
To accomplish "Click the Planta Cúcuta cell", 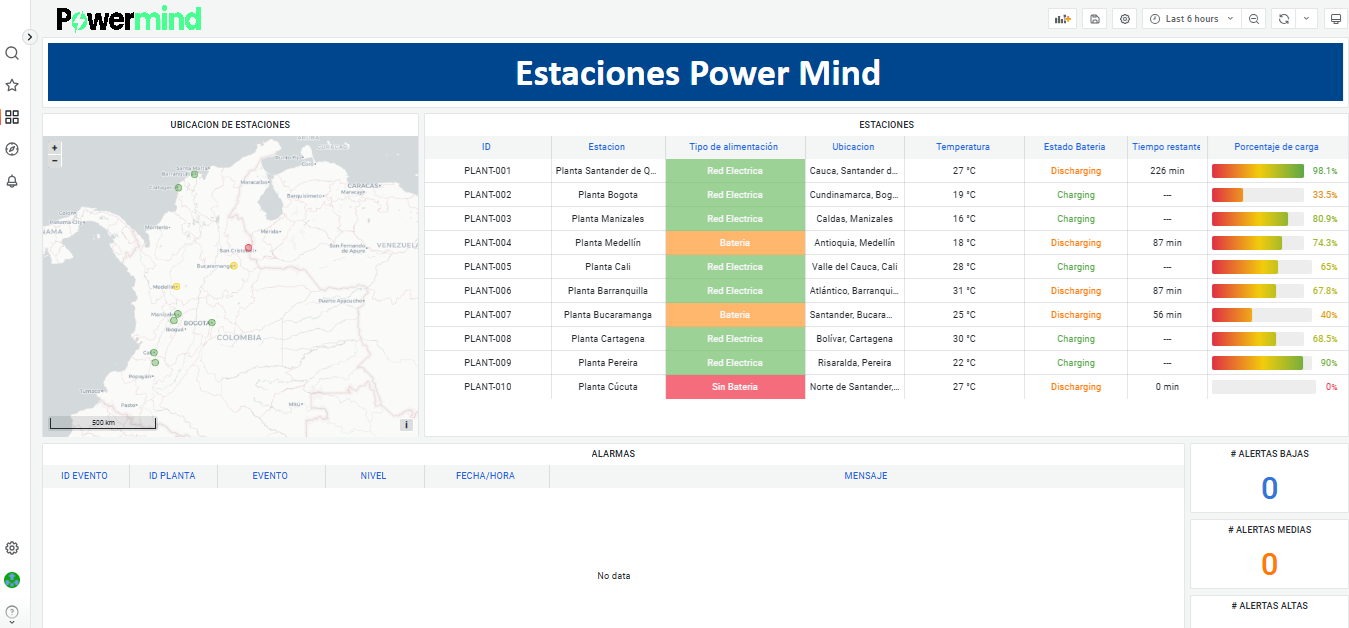I will (607, 387).
